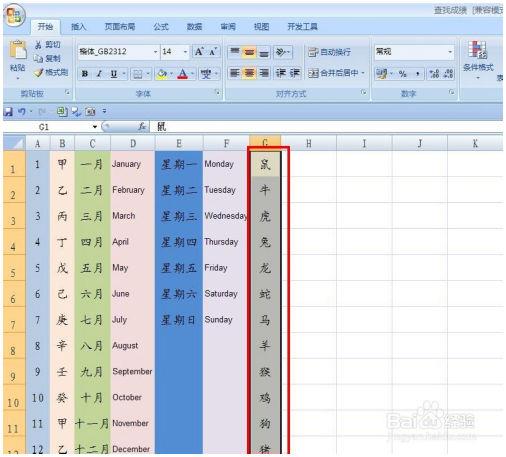Toggle Bold formatting
The image size is (506, 457).
85,73
